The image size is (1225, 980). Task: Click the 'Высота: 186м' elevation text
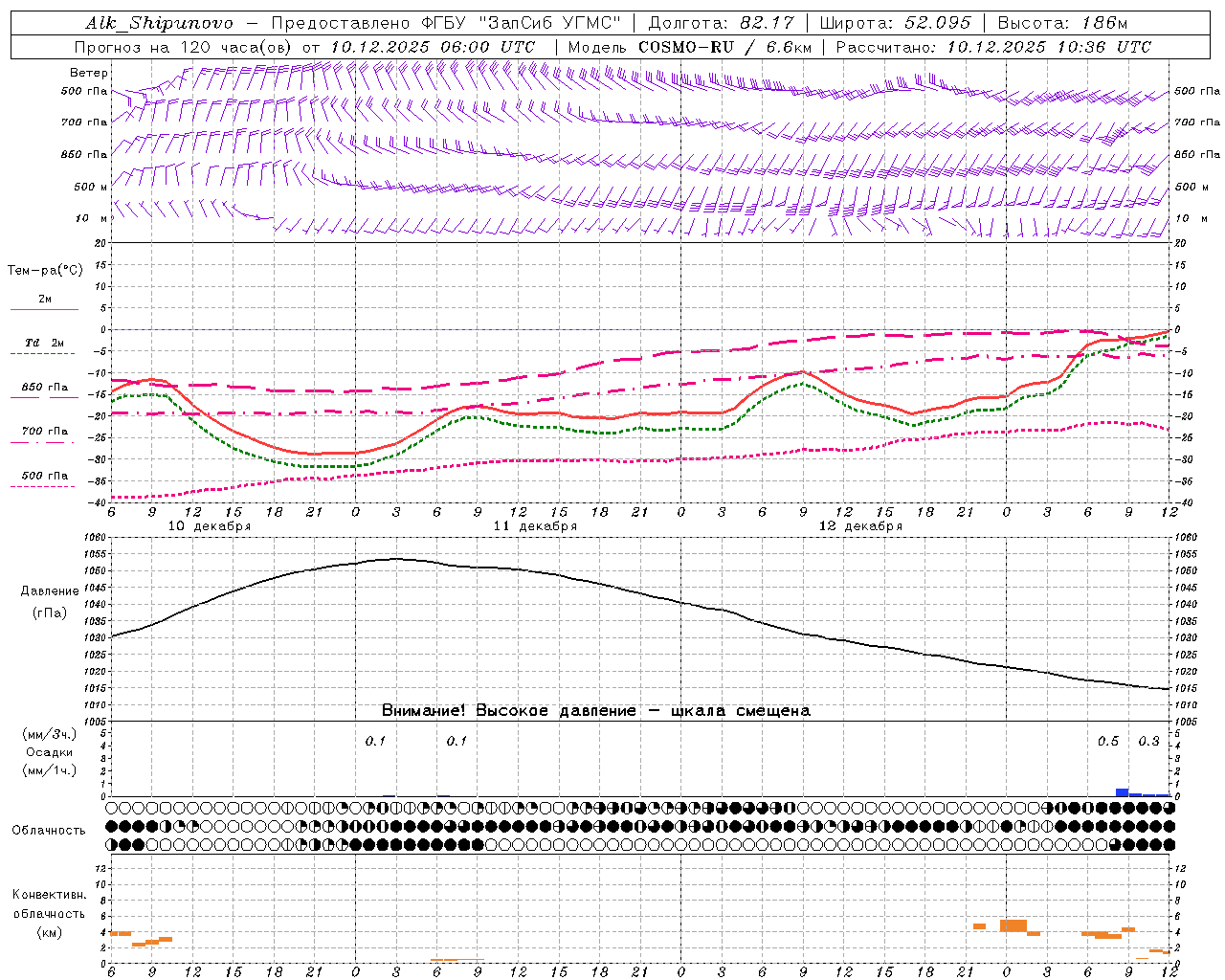(x=1062, y=23)
